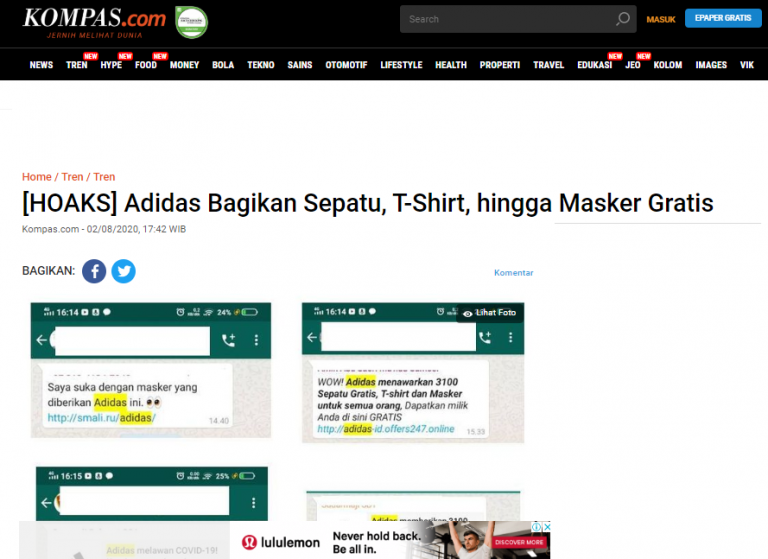Open the 'Saya suka dengan masker' screenshot thumbnail
The width and height of the screenshot is (768, 559).
[151, 370]
